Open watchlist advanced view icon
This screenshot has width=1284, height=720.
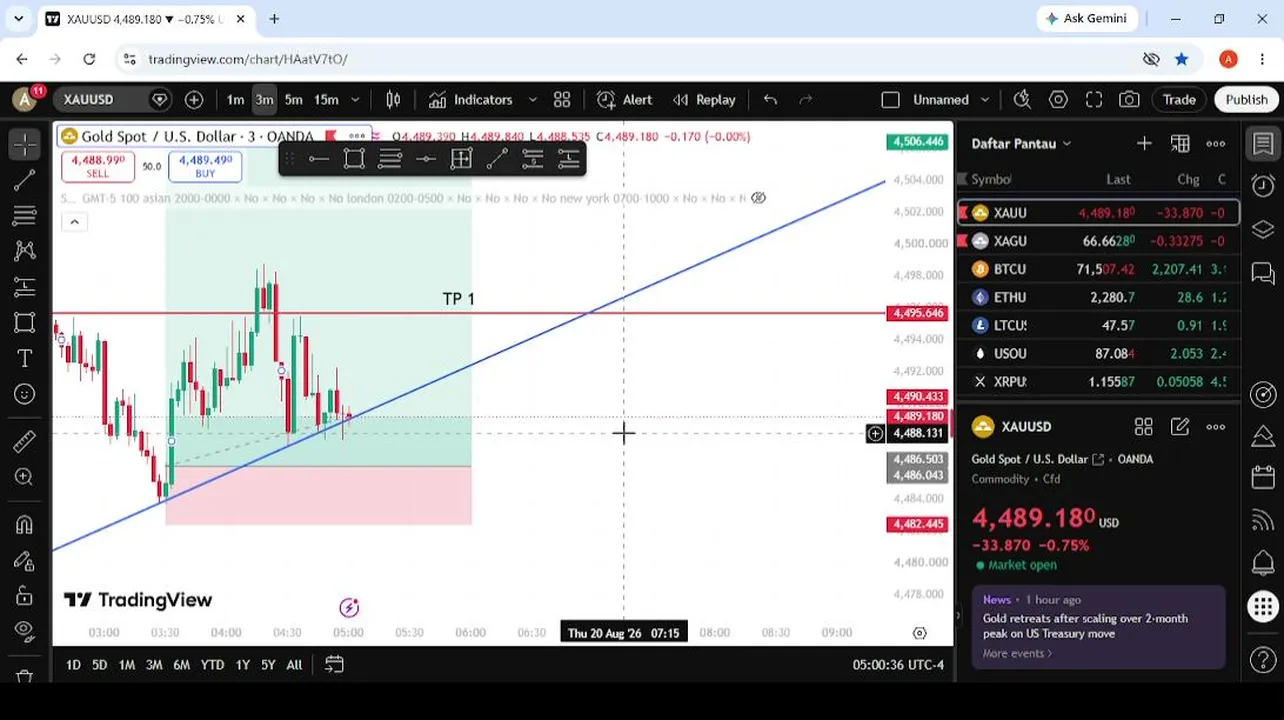(1180, 143)
